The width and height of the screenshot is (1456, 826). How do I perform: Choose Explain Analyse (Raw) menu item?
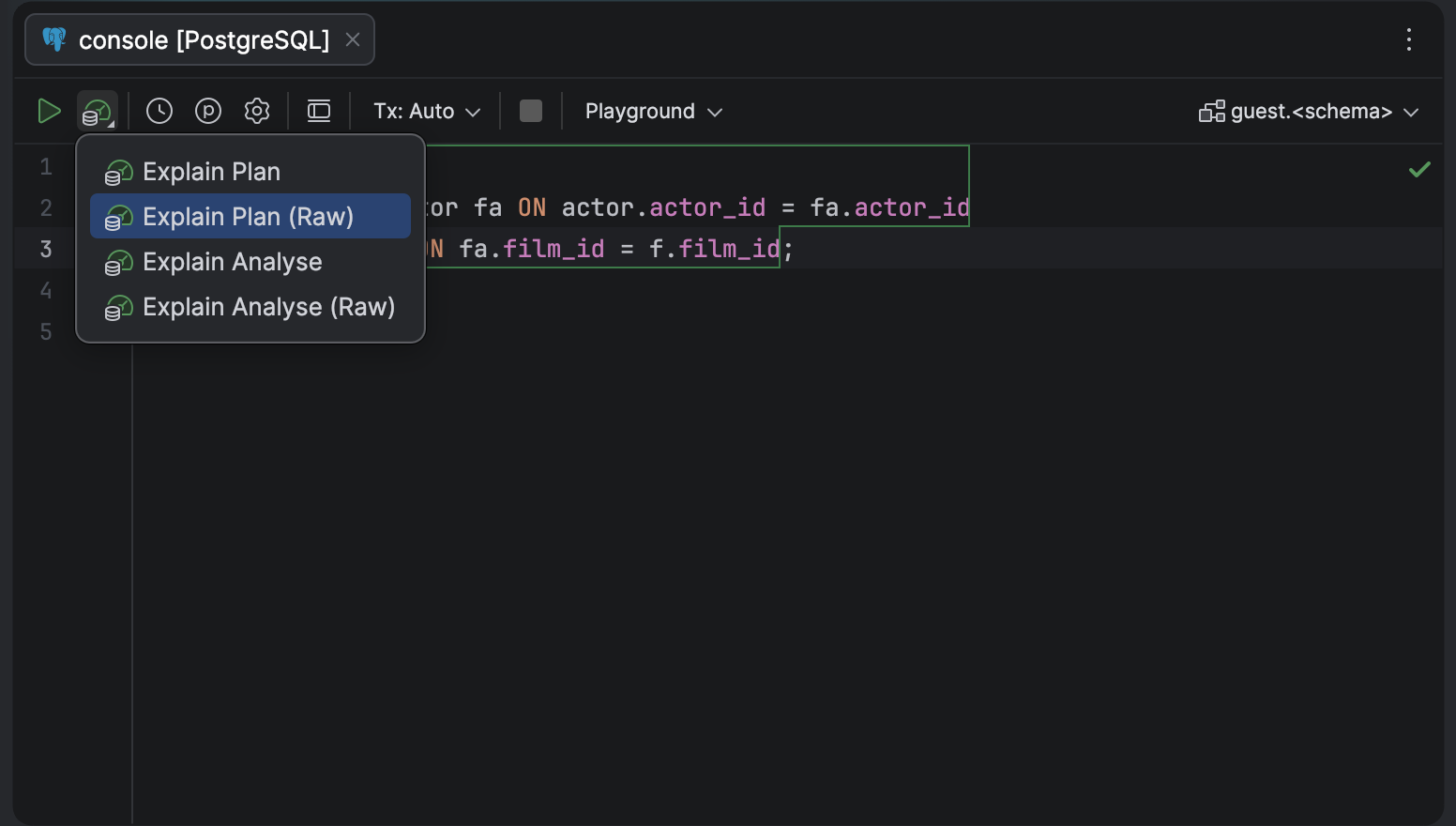(x=250, y=307)
